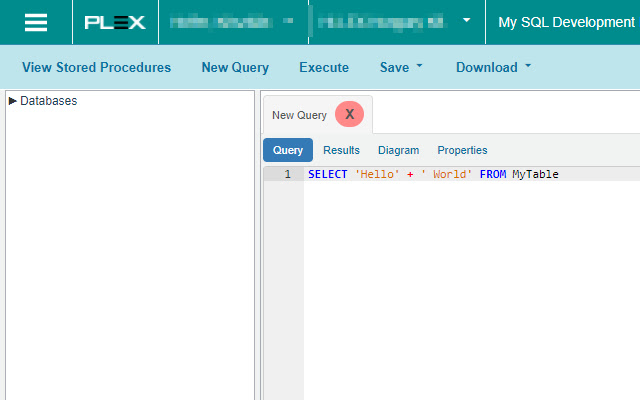The width and height of the screenshot is (640, 400).
Task: Click the 'Hello' string literal
Action: click(x=377, y=174)
